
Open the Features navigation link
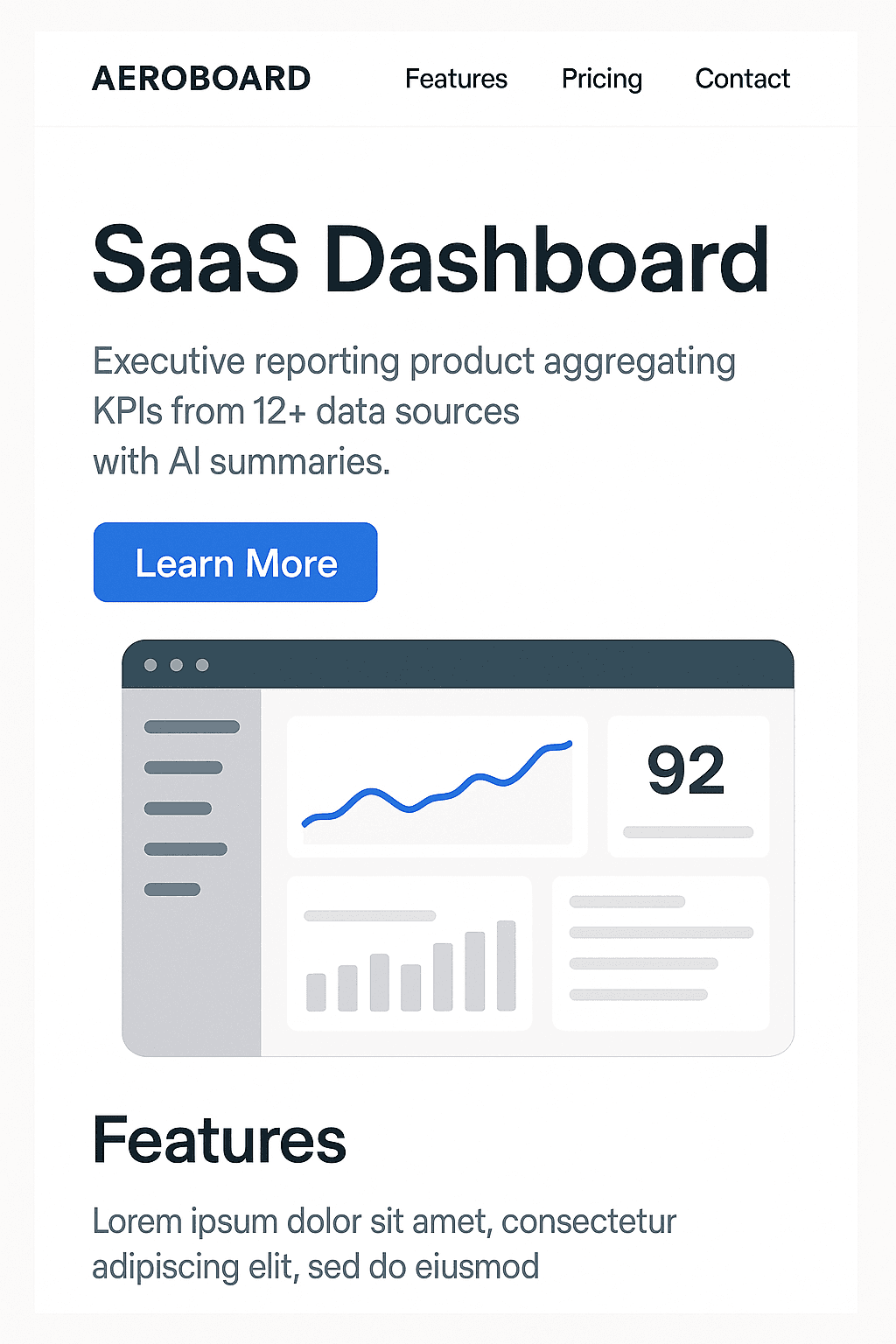point(456,79)
